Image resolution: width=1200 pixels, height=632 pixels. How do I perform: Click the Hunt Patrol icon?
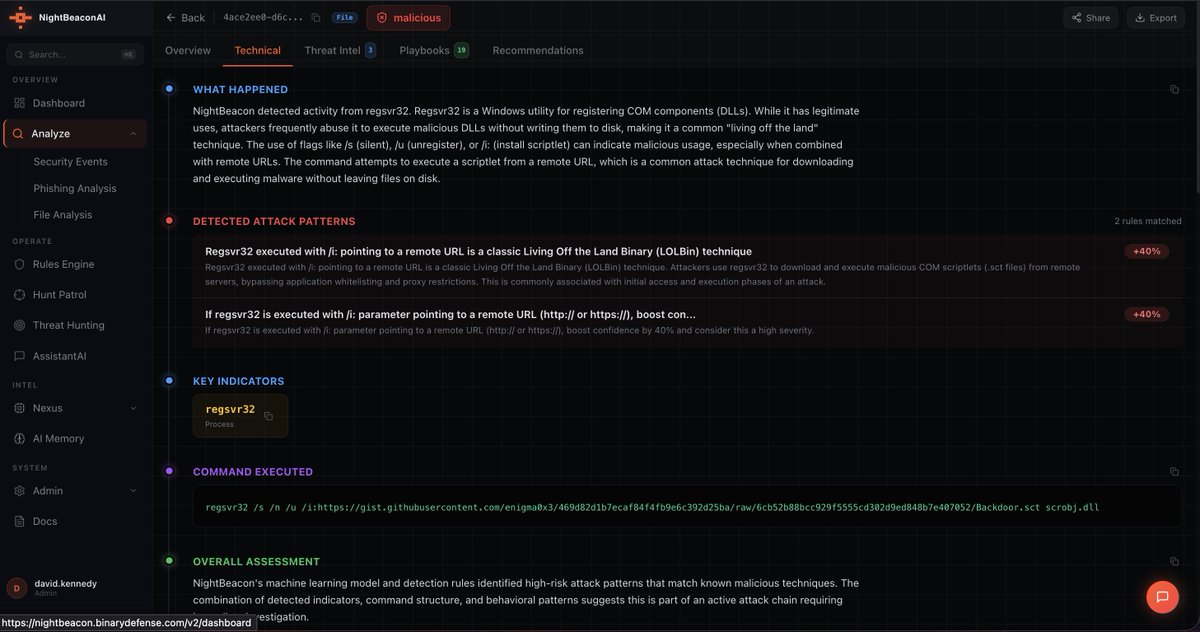coord(20,295)
